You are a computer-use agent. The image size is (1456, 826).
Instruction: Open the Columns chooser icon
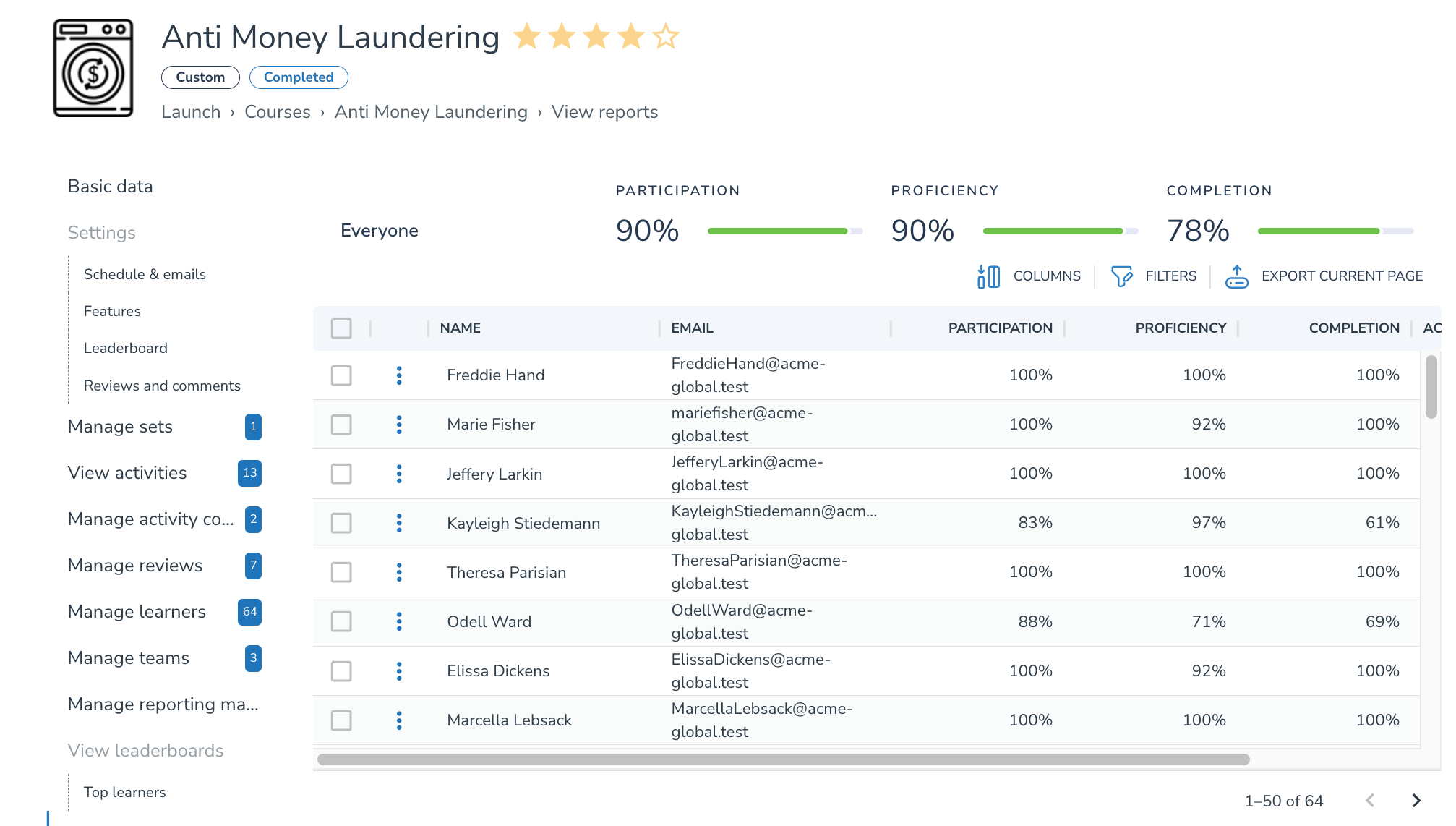coord(988,276)
